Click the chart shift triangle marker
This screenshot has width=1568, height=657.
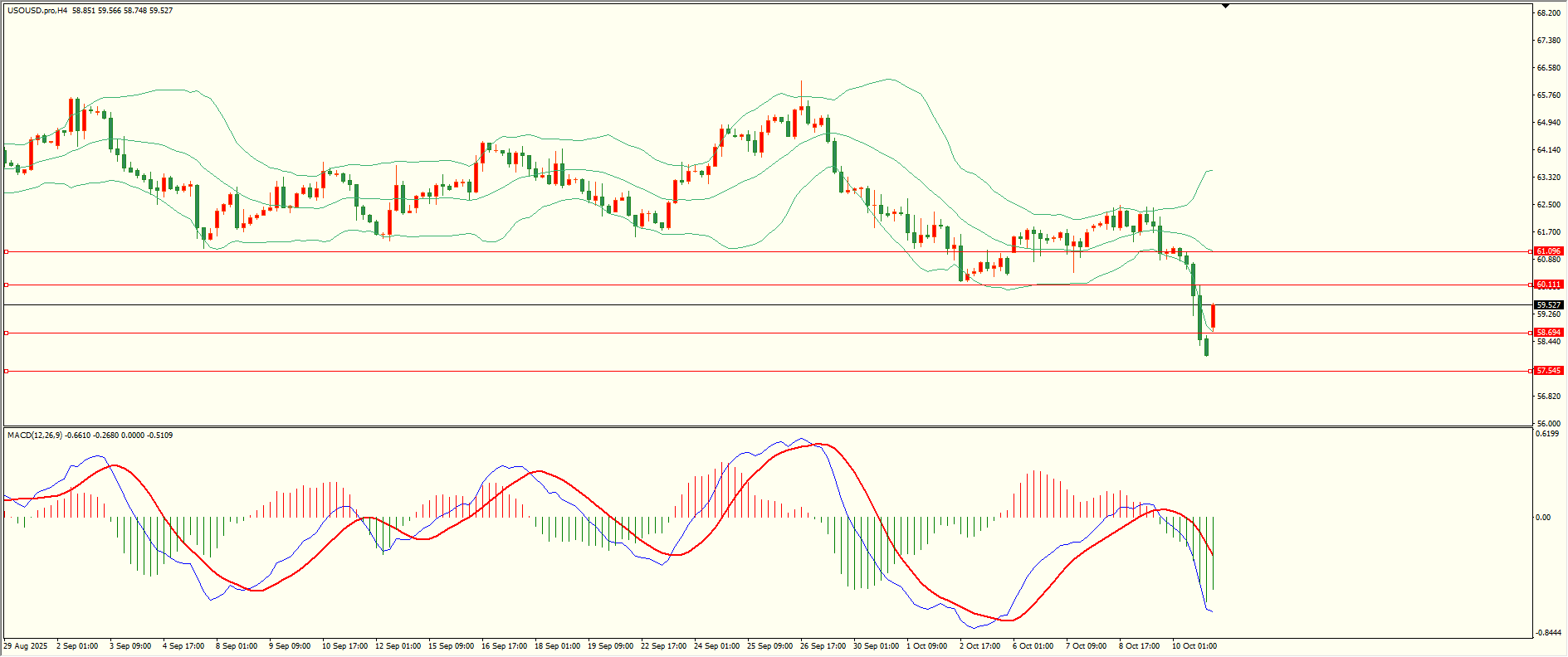(x=1225, y=6)
